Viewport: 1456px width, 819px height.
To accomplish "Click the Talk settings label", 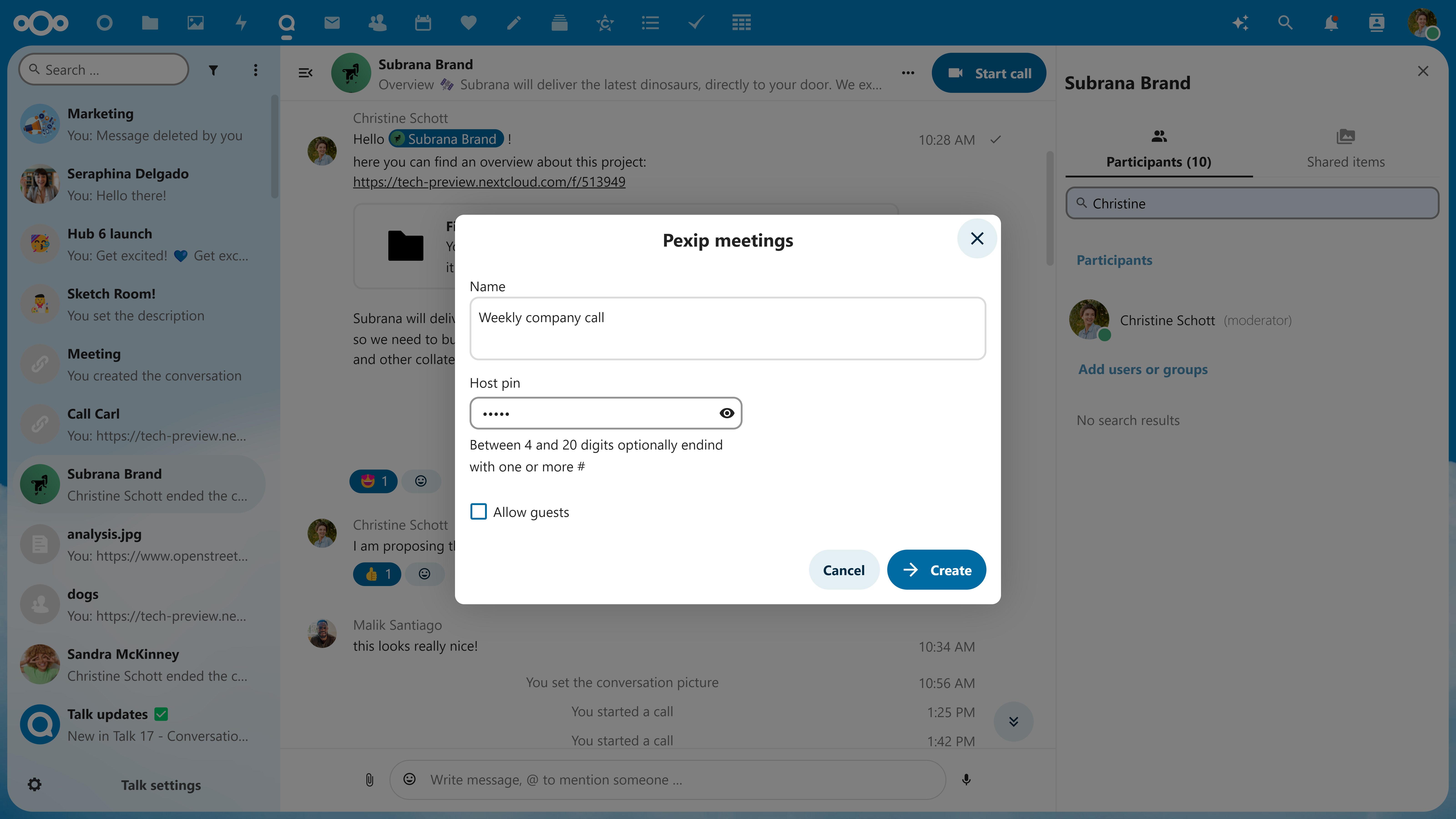I will pos(161,785).
